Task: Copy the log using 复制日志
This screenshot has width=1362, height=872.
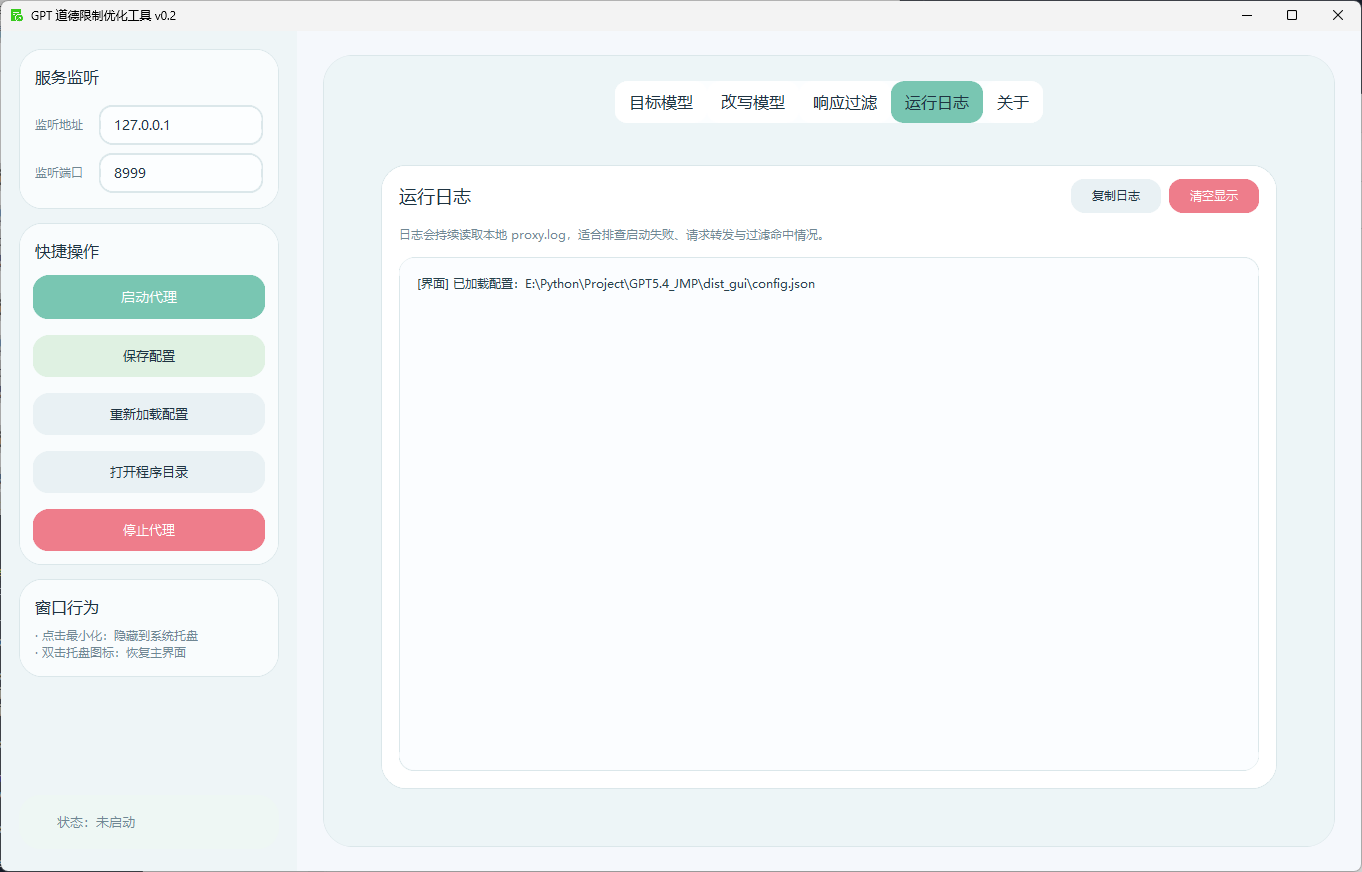Action: [1115, 196]
